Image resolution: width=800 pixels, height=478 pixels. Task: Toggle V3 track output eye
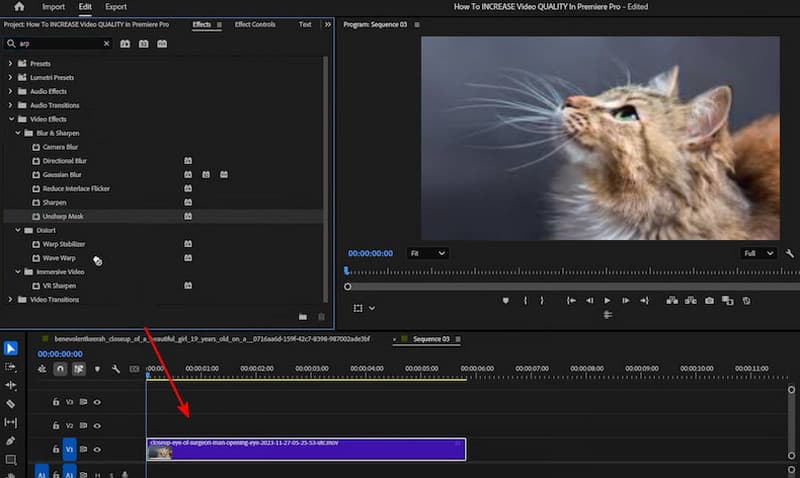point(97,402)
